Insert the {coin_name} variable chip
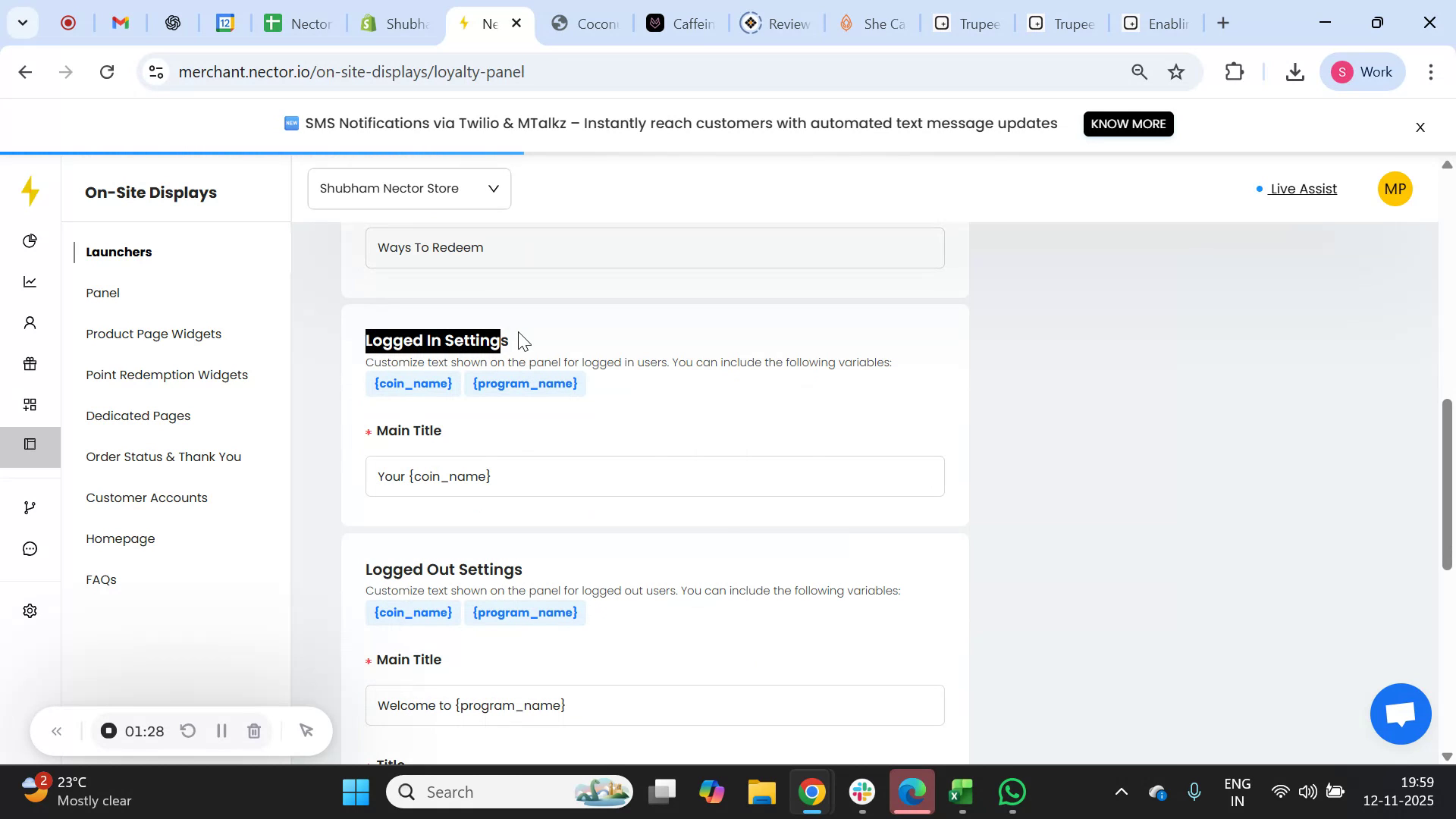 coord(413,383)
